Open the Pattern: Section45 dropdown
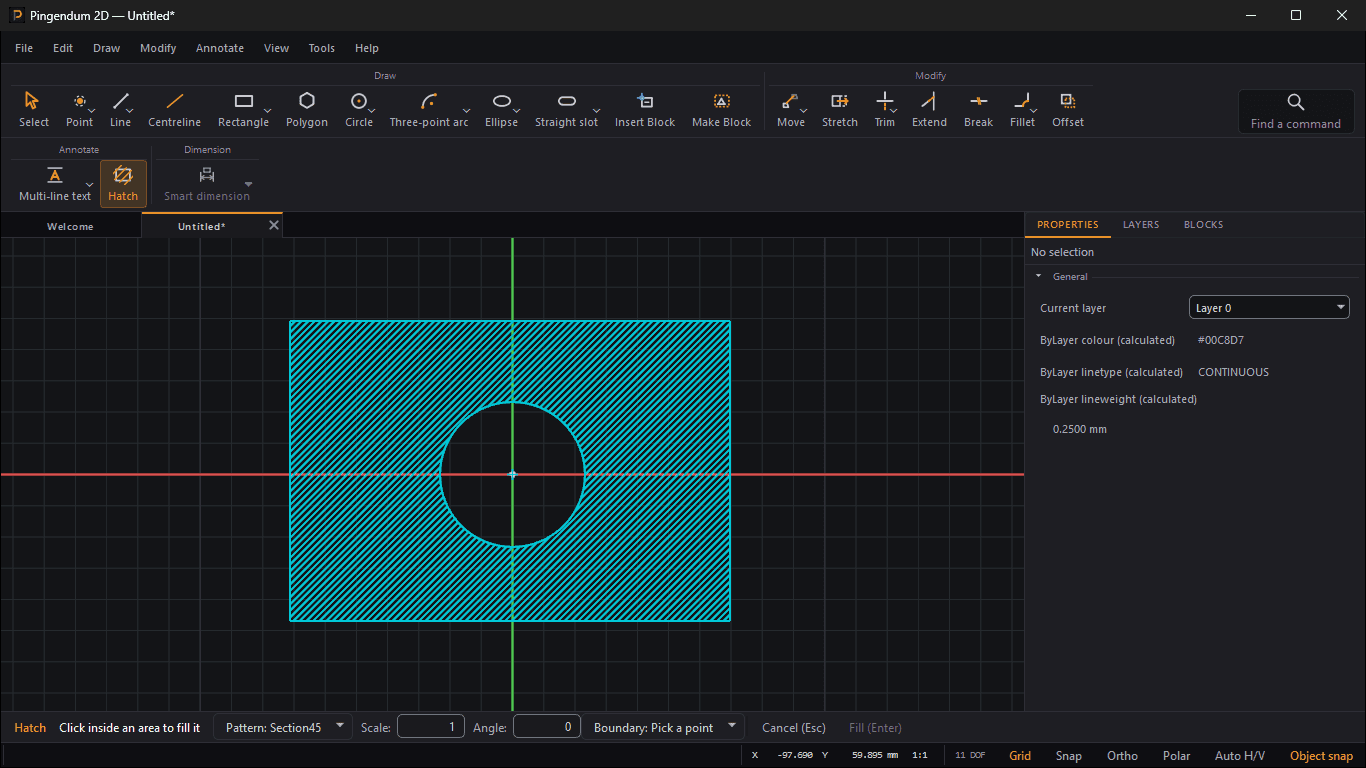Screen dimensions: 1366x768 tap(283, 727)
